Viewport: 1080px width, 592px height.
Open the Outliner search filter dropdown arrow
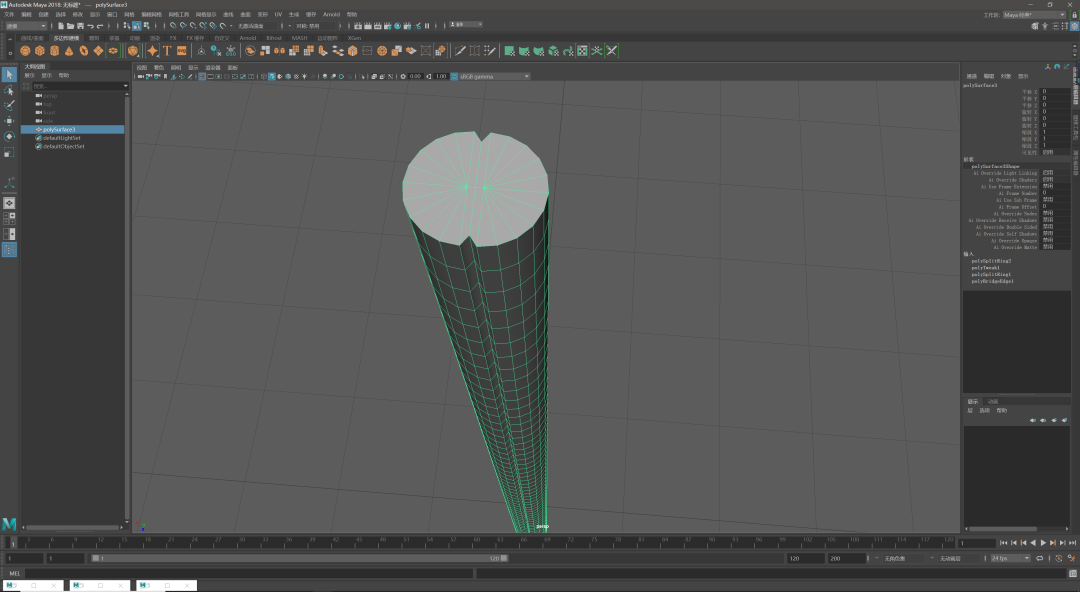125,86
